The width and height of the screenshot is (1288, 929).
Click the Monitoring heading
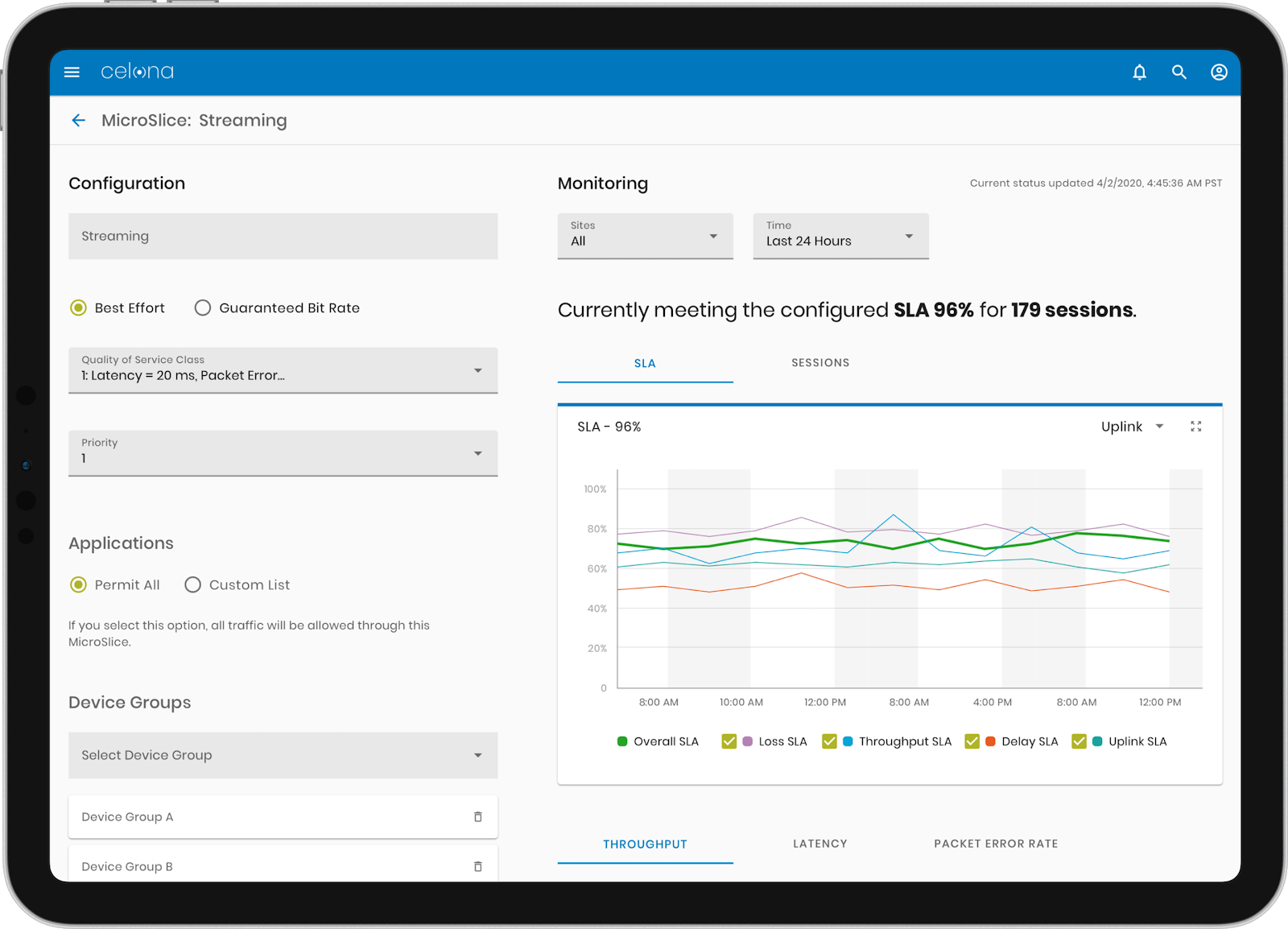[x=603, y=184]
